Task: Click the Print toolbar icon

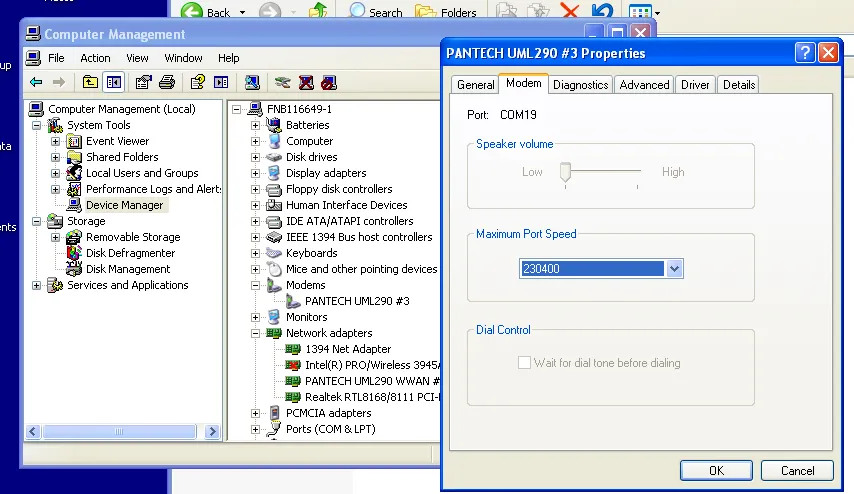Action: (167, 82)
